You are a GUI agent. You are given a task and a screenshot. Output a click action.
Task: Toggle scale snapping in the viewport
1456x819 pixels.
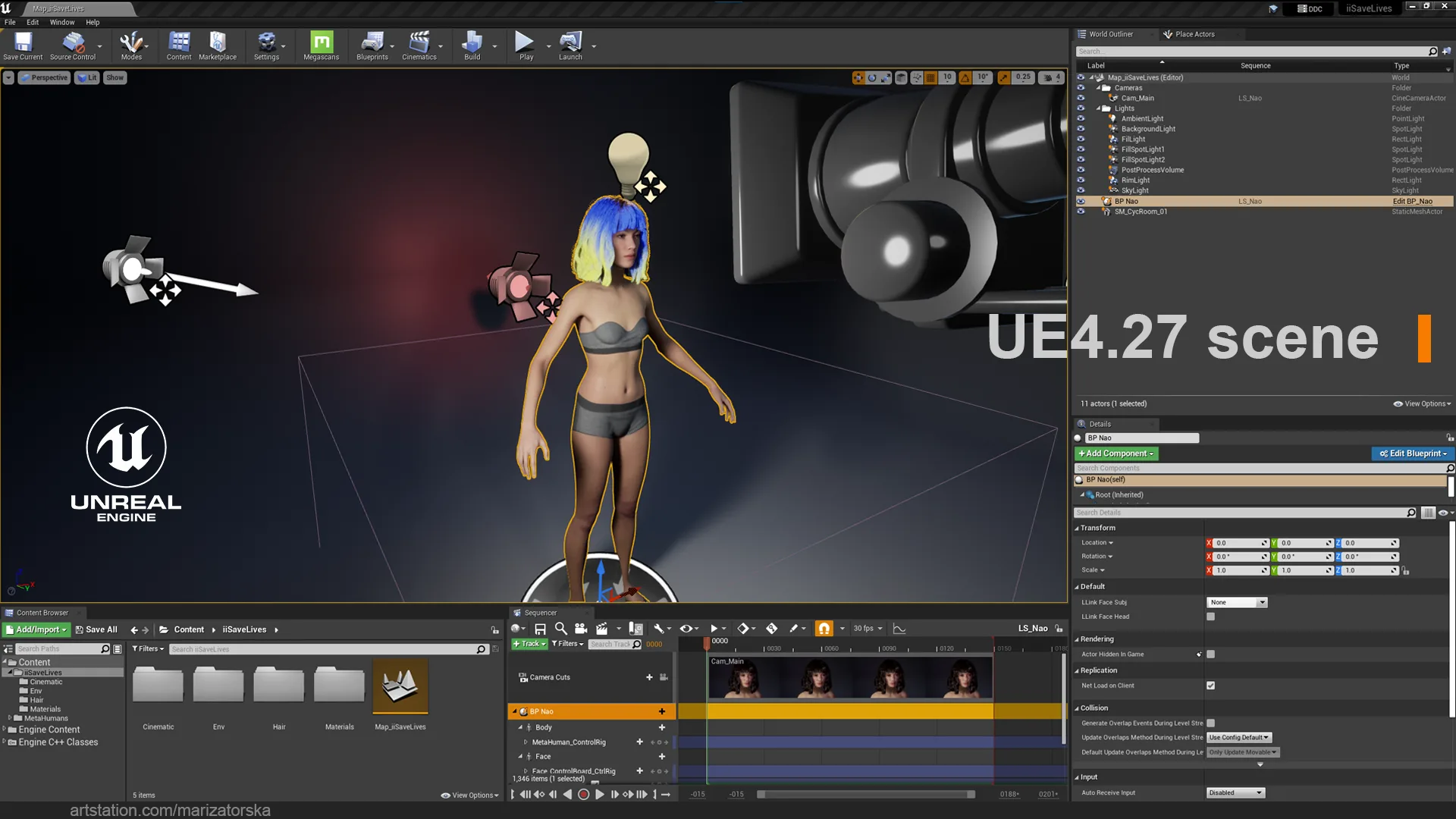click(1004, 77)
